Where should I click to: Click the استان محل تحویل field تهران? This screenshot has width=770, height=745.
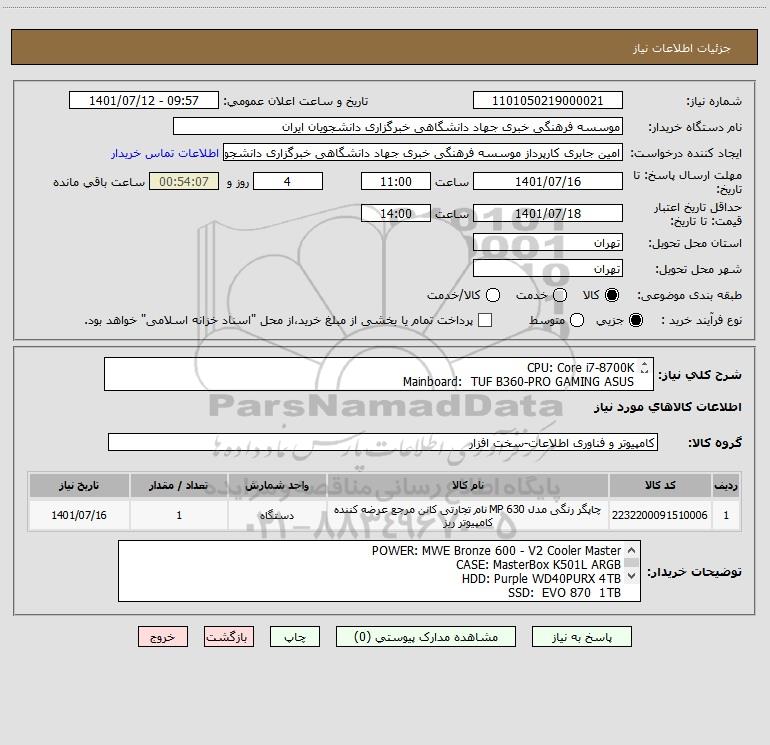[x=548, y=243]
